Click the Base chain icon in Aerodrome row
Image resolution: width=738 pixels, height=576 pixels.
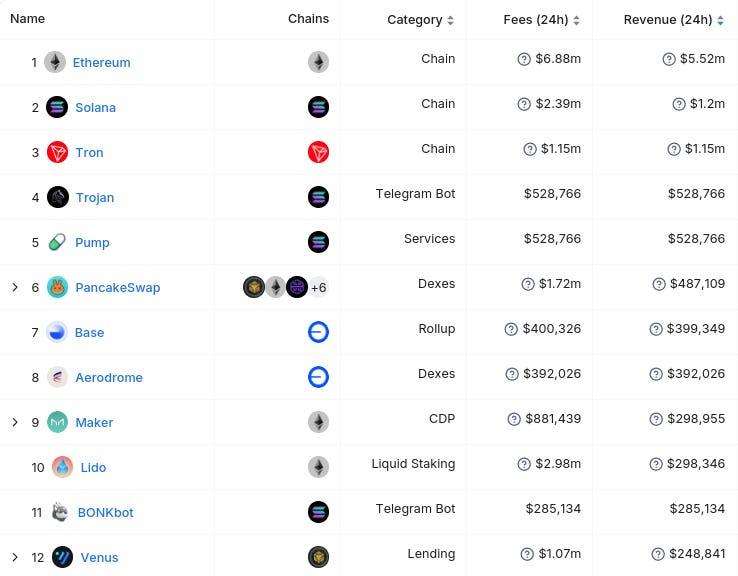(318, 377)
